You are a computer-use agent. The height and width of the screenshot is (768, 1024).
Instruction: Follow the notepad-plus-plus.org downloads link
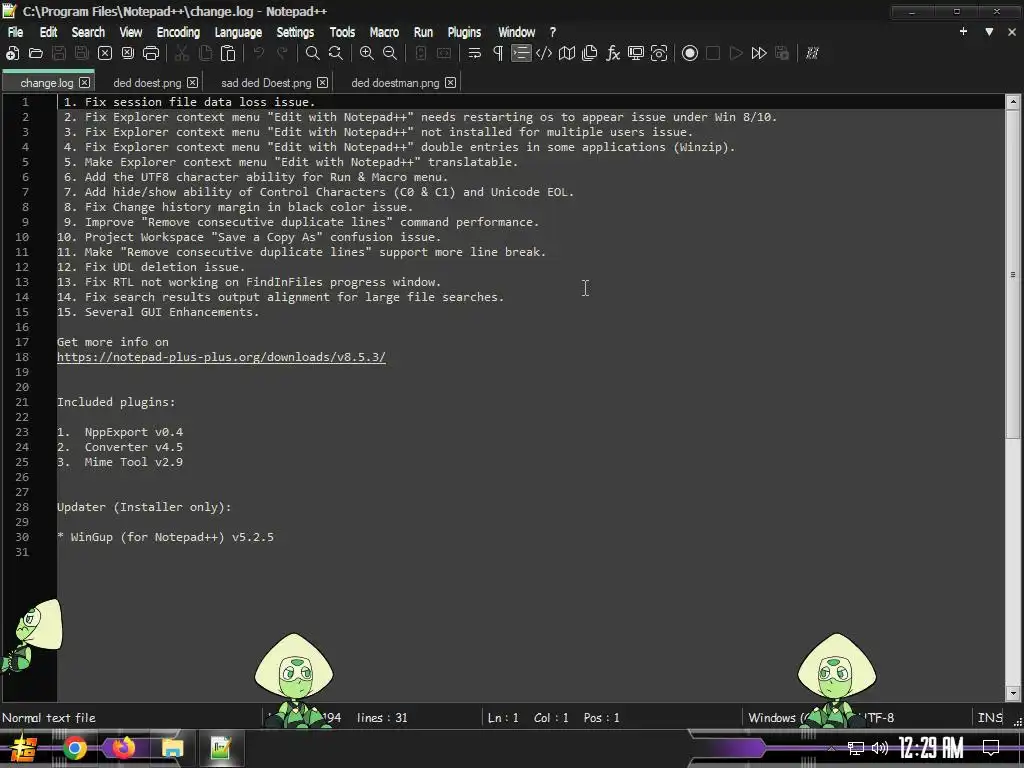point(221,357)
